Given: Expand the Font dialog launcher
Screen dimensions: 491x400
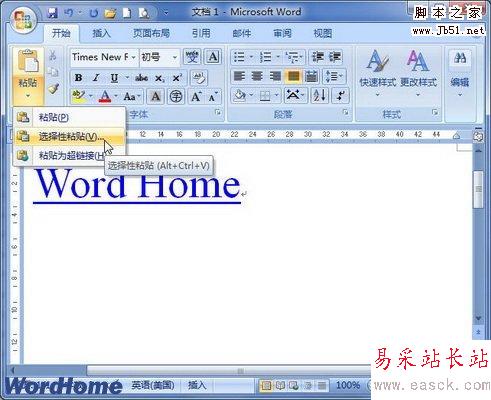Looking at the screenshot, I should click(218, 112).
